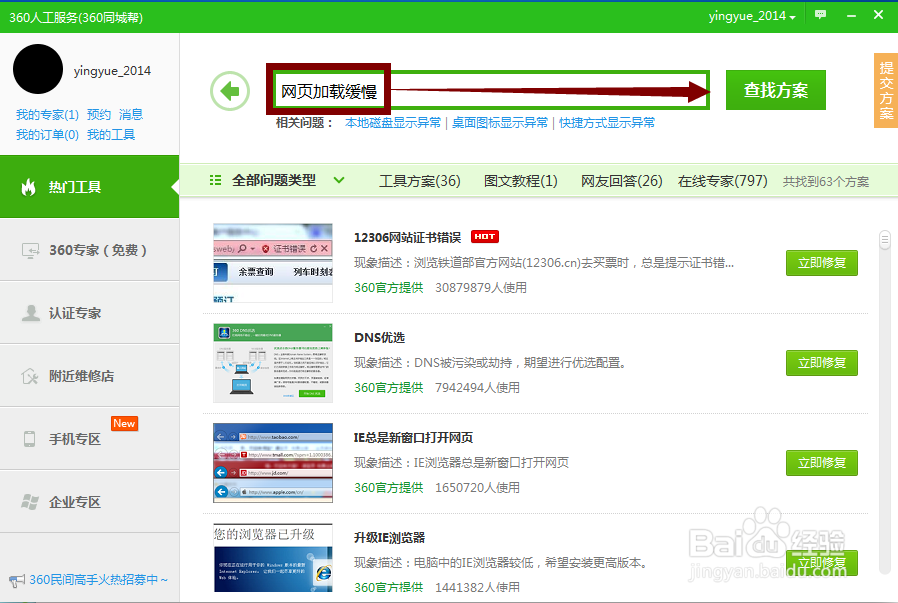The width and height of the screenshot is (898, 603).
Task: Click the megaphone icon at bottom left
Action: point(17,581)
